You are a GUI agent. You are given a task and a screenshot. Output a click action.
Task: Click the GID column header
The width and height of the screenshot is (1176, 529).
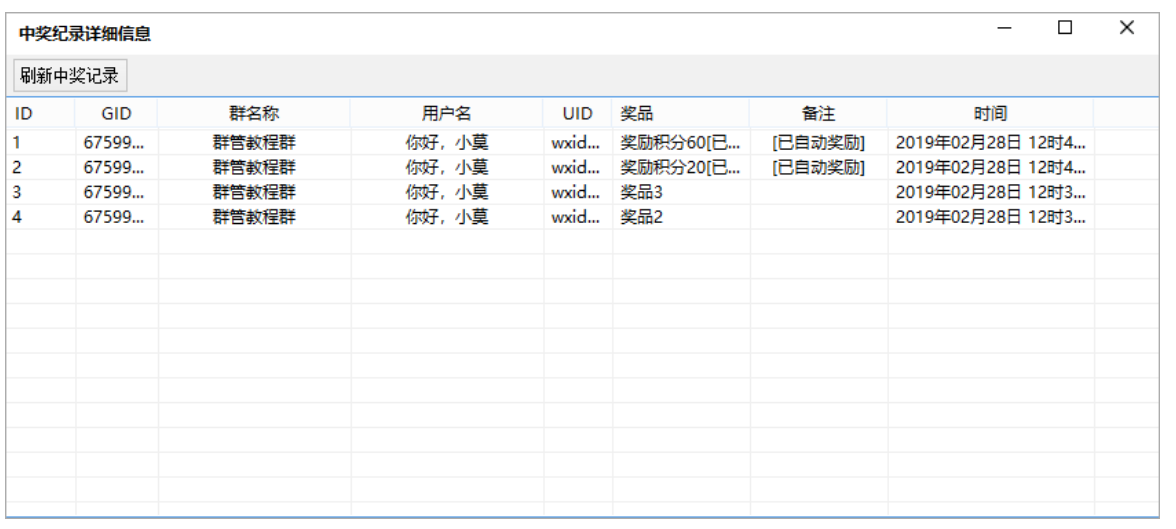click(x=116, y=114)
